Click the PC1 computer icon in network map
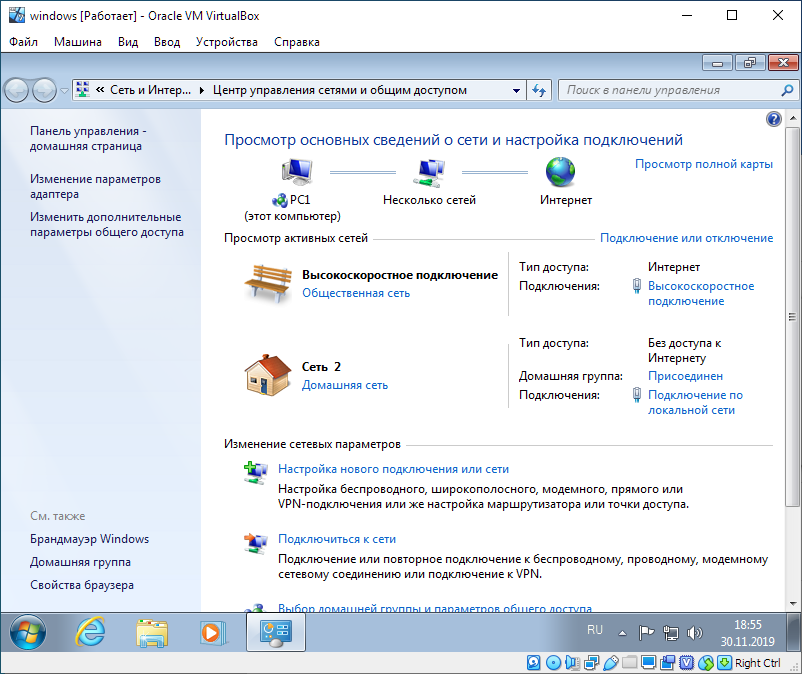The width and height of the screenshot is (802, 674). (296, 172)
